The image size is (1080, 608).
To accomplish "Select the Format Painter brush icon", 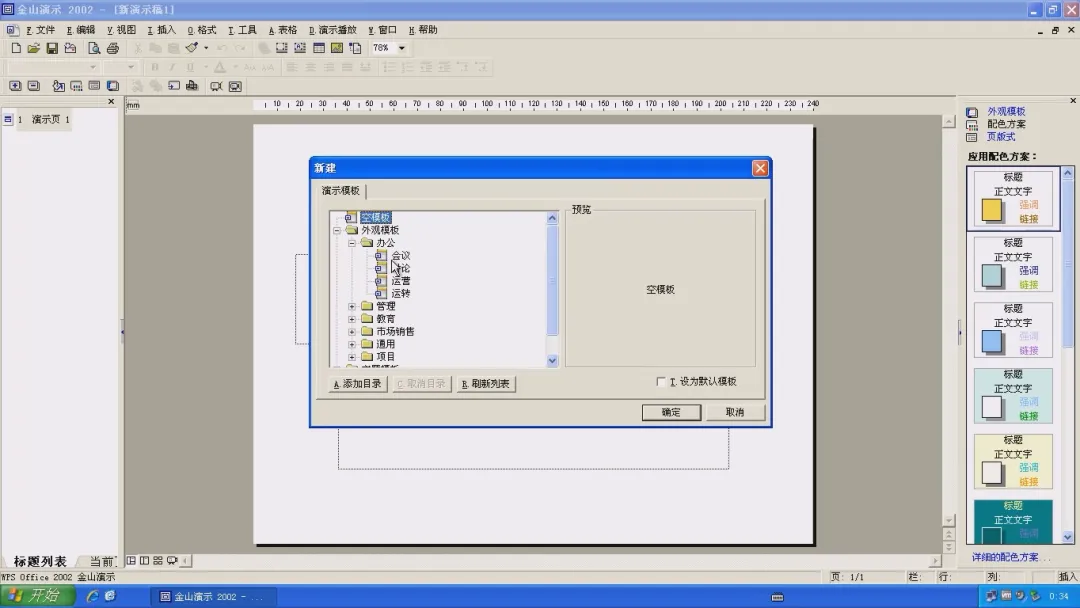I will [x=192, y=48].
